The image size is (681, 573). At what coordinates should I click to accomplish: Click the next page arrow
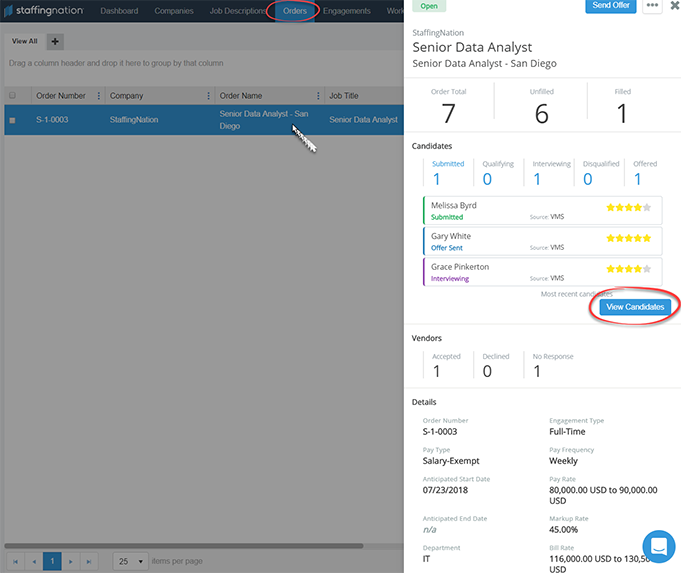click(71, 562)
